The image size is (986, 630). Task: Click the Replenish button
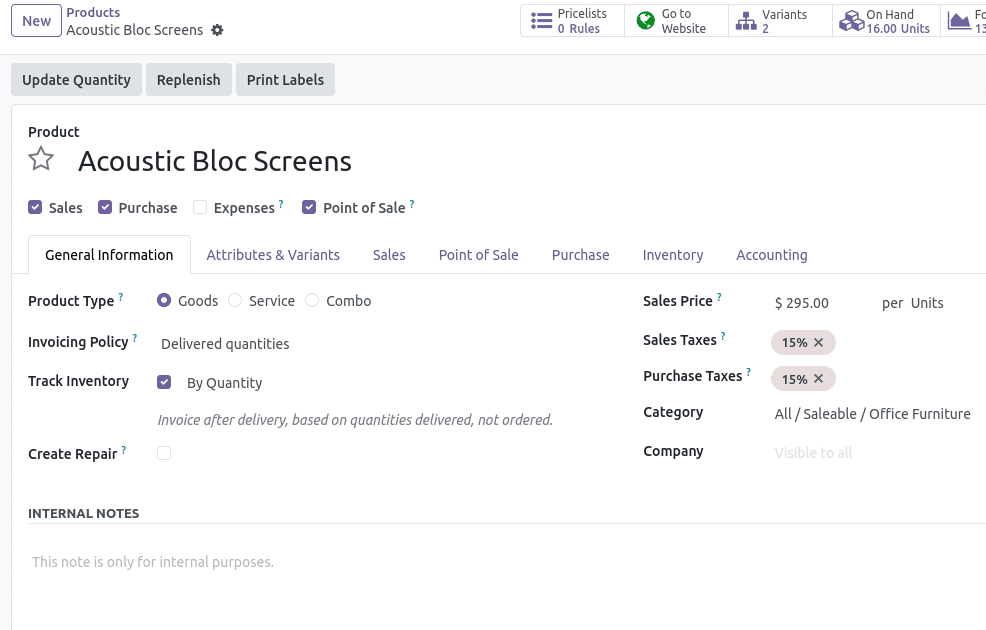pos(189,80)
